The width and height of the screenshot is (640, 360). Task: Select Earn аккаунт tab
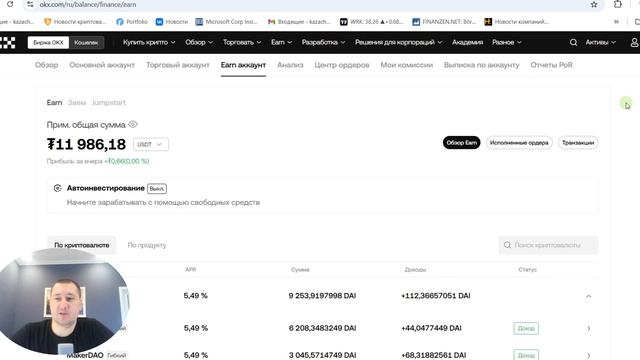(x=243, y=65)
